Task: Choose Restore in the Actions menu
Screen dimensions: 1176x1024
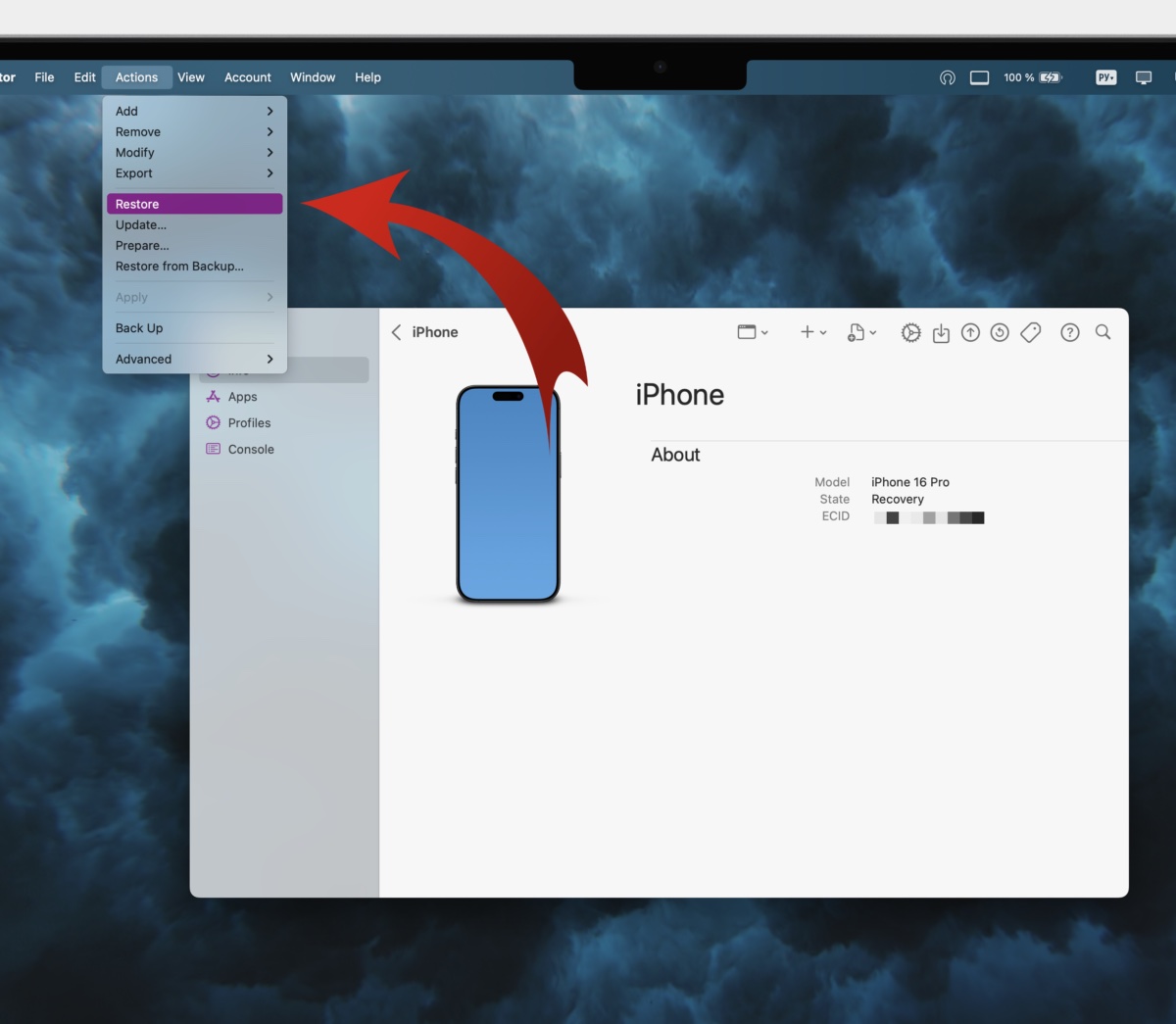Action: [194, 204]
